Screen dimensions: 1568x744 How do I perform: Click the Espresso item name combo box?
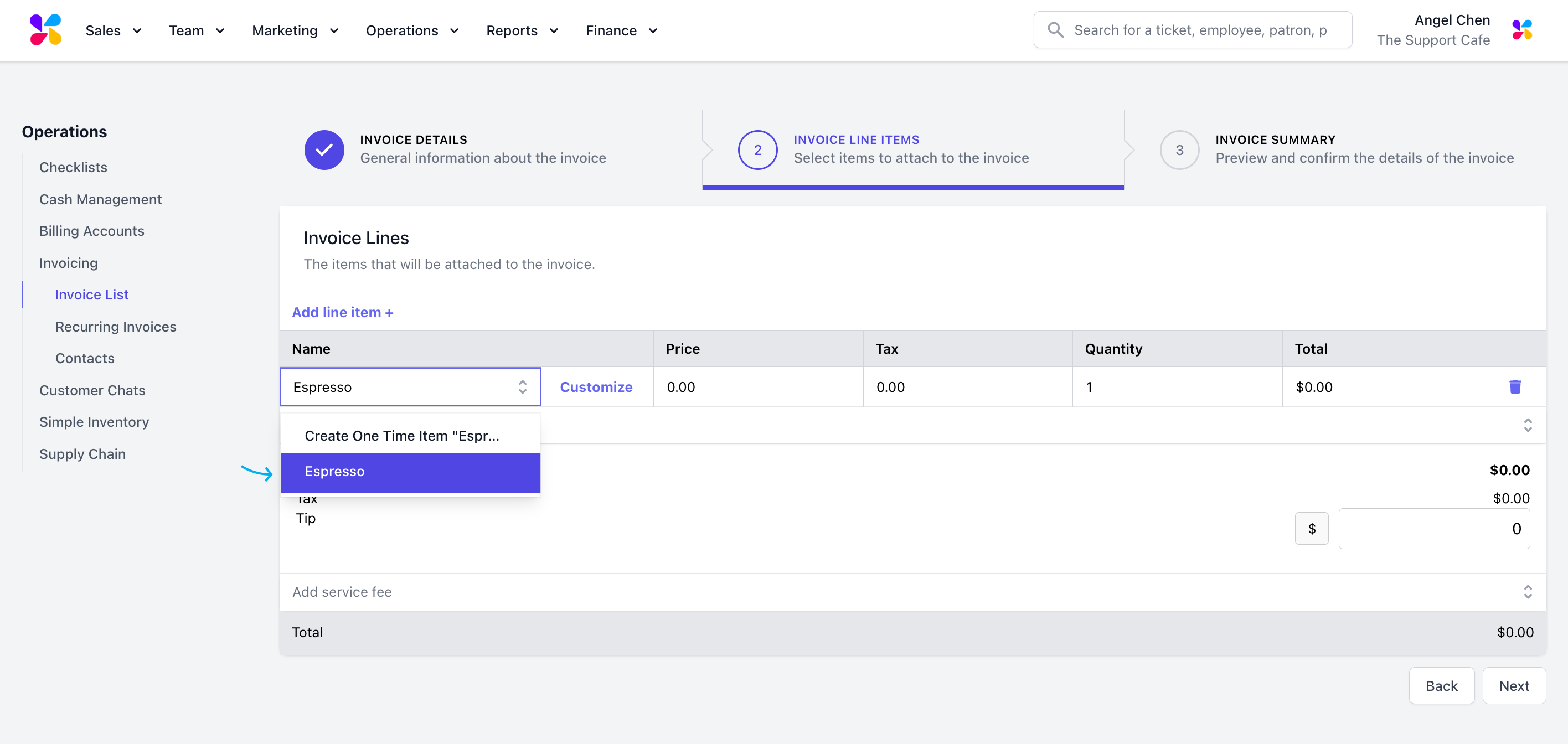410,387
